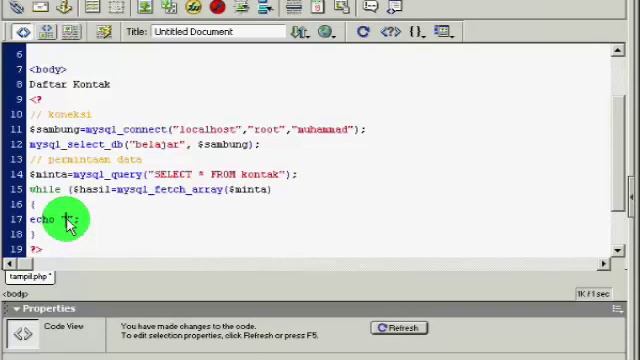
Task: Click the code editor scroll down arrow
Action: pyautogui.click(x=618, y=250)
